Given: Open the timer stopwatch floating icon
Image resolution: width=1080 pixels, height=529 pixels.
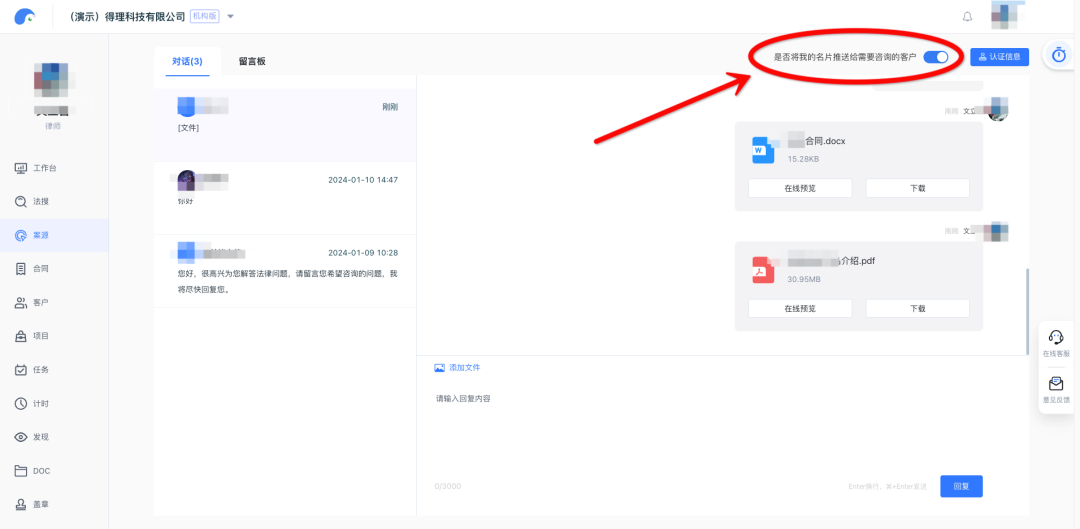Looking at the screenshot, I should (1059, 54).
